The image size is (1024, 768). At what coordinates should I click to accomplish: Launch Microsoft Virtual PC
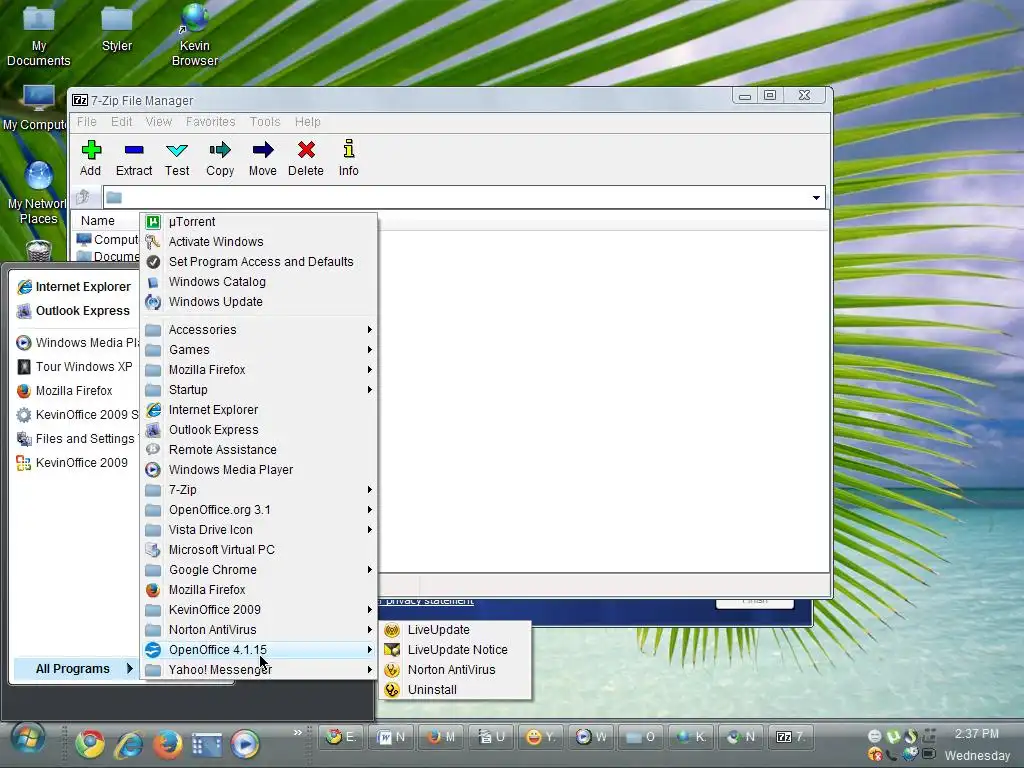coord(260,550)
